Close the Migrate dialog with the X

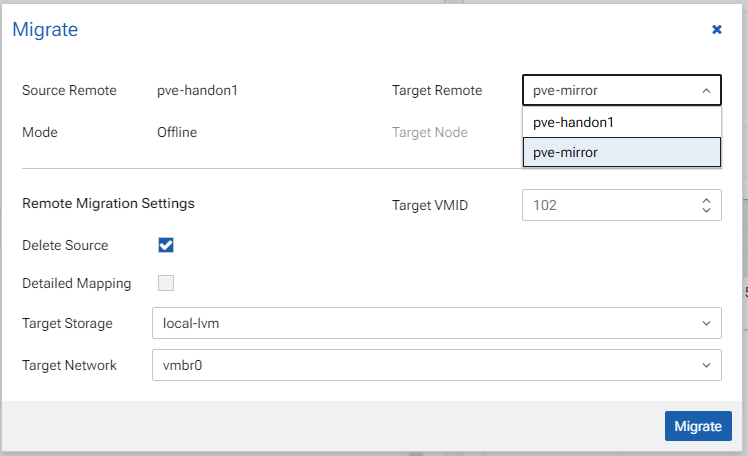tap(717, 30)
